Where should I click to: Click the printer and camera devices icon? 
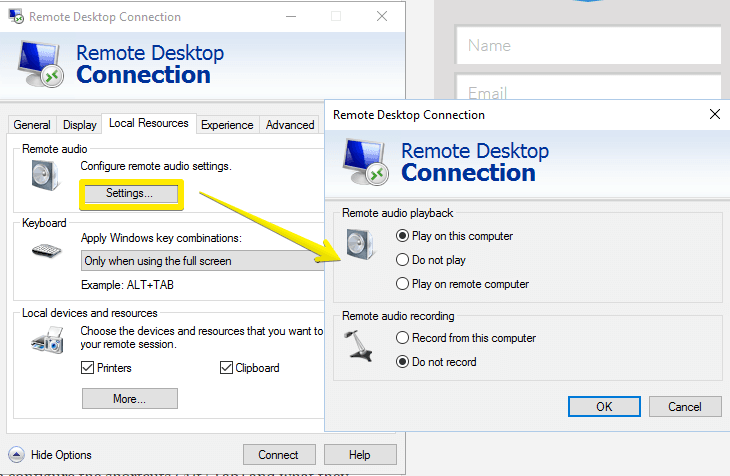tap(47, 340)
